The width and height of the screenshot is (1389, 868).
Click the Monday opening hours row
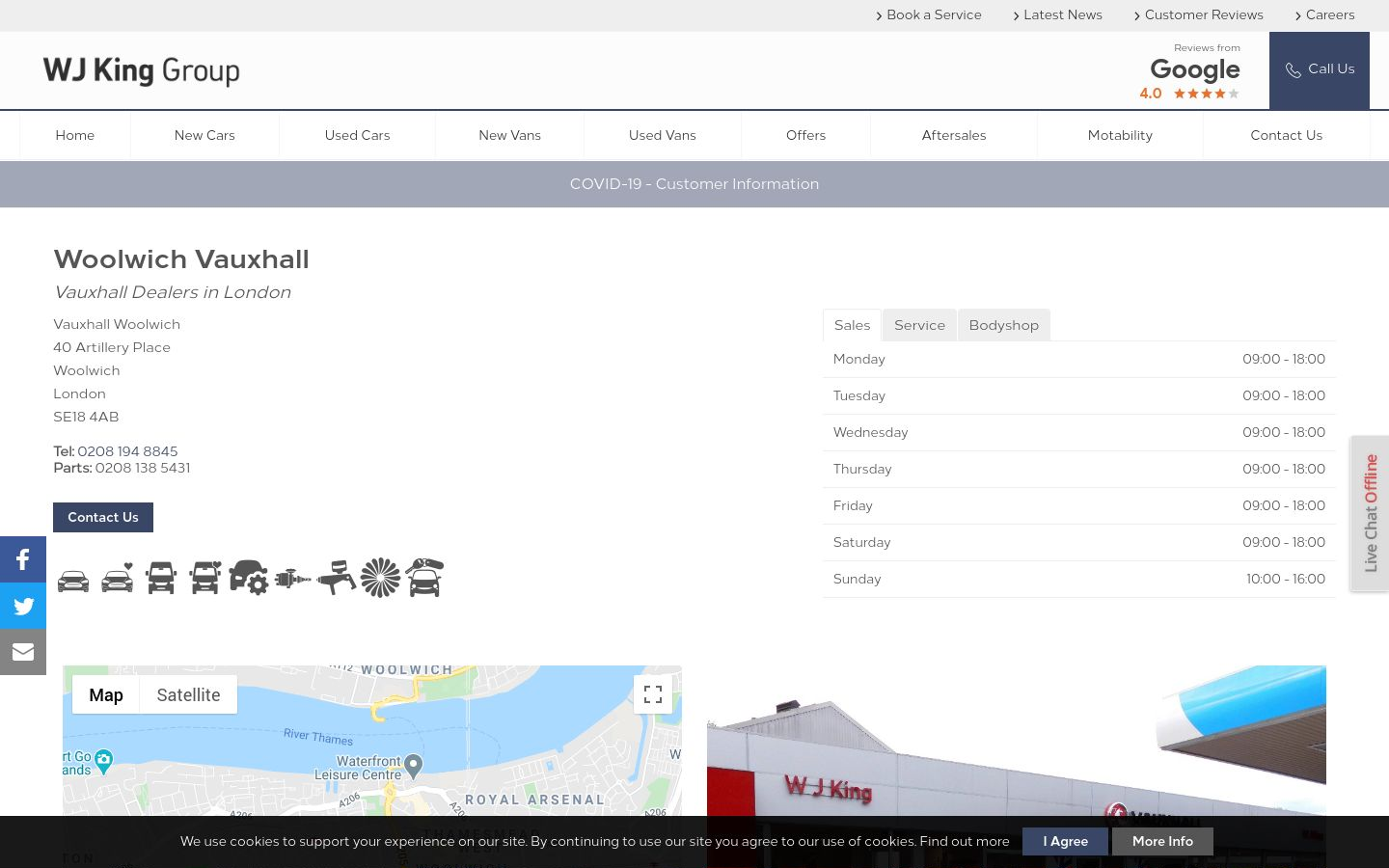tap(1079, 360)
